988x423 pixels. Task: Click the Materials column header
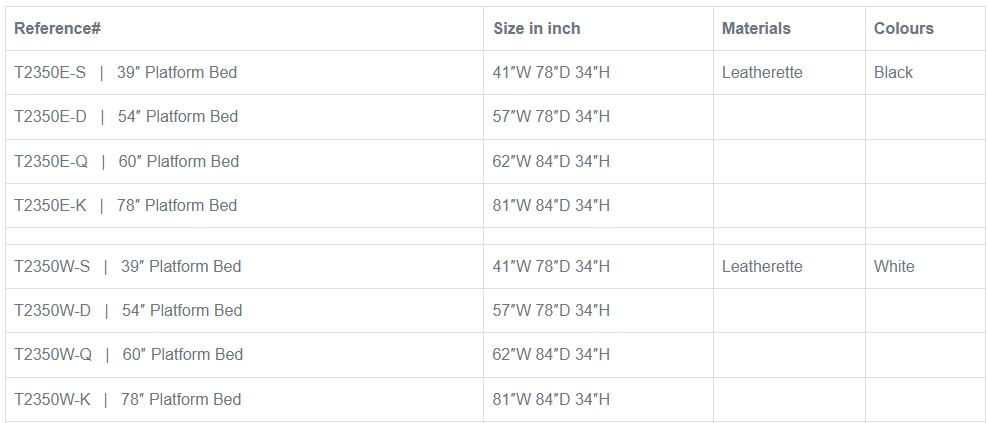click(x=756, y=28)
